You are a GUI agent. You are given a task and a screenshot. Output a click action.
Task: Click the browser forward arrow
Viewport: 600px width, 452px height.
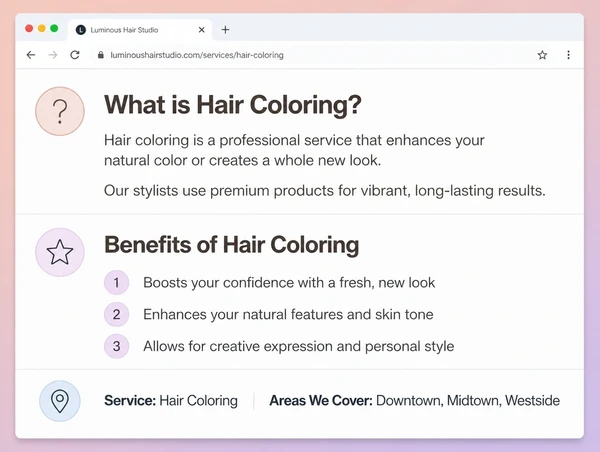tap(53, 55)
